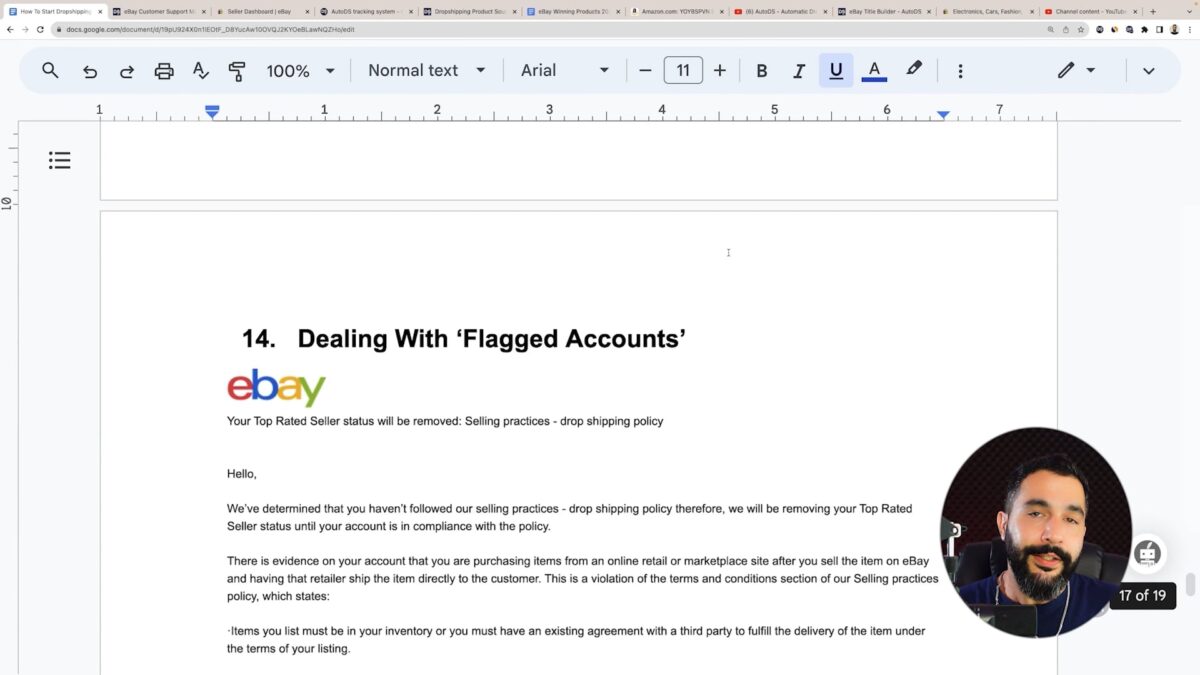Click the presenter webcam bubble
This screenshot has width=1200, height=675.
point(1036,532)
